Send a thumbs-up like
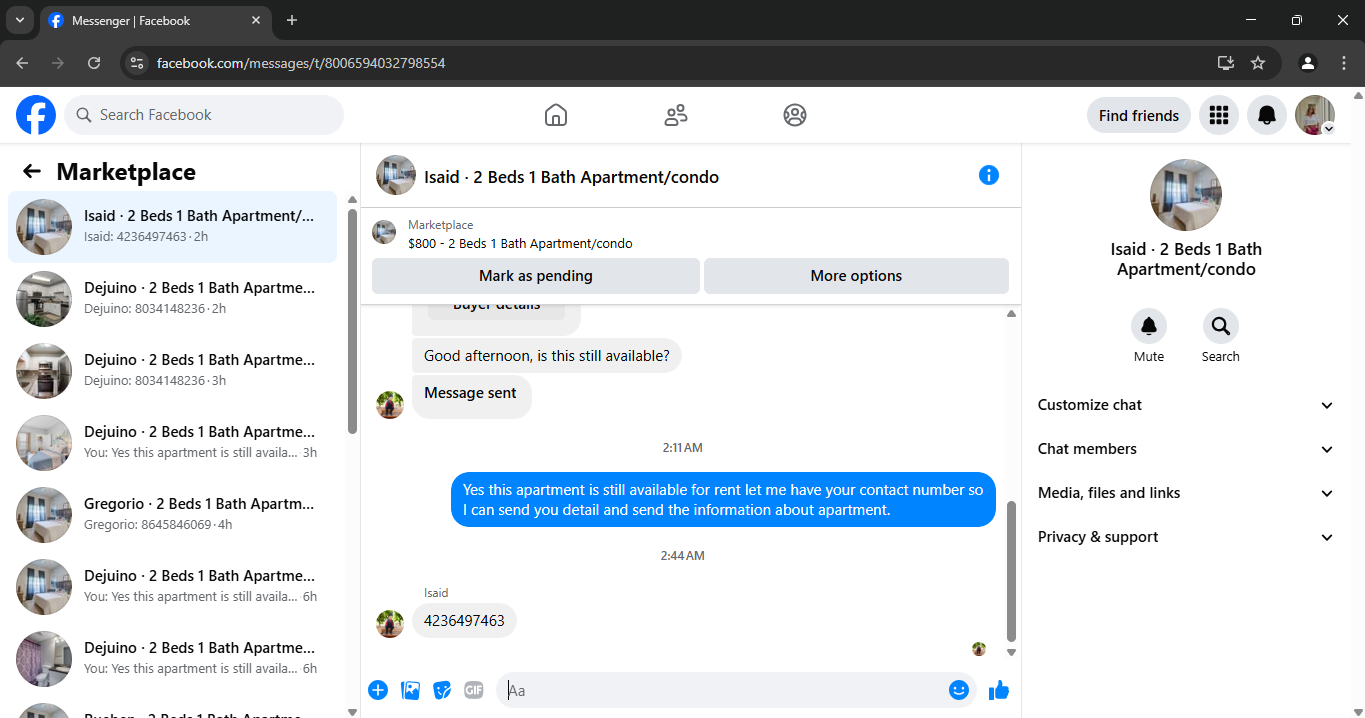This screenshot has height=718, width=1365. pos(999,690)
